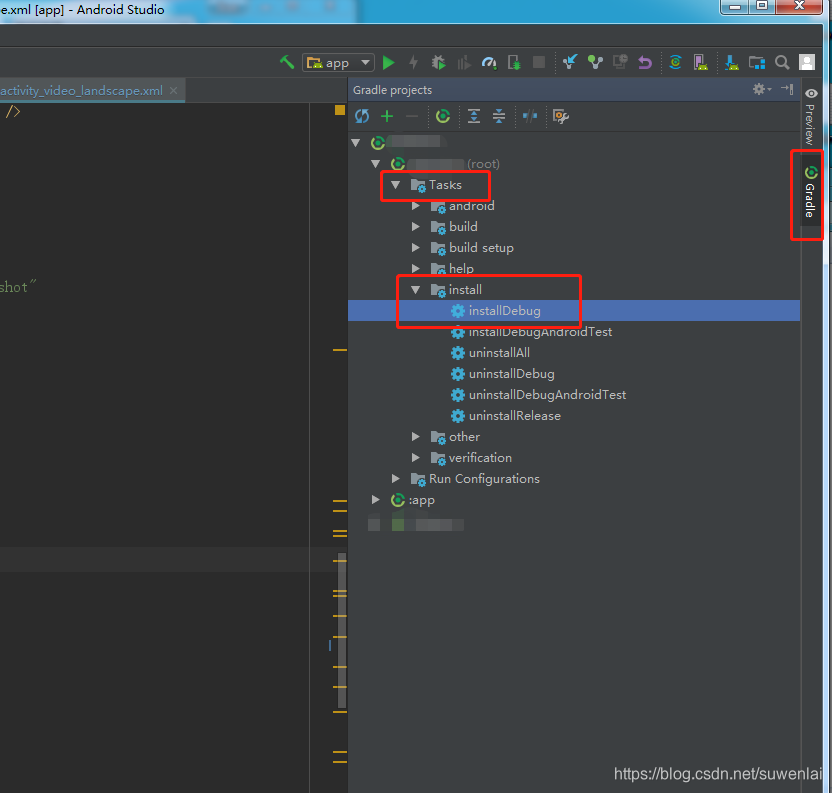The image size is (832, 793).
Task: Sync project with Gradle files icon
Action: tap(675, 62)
